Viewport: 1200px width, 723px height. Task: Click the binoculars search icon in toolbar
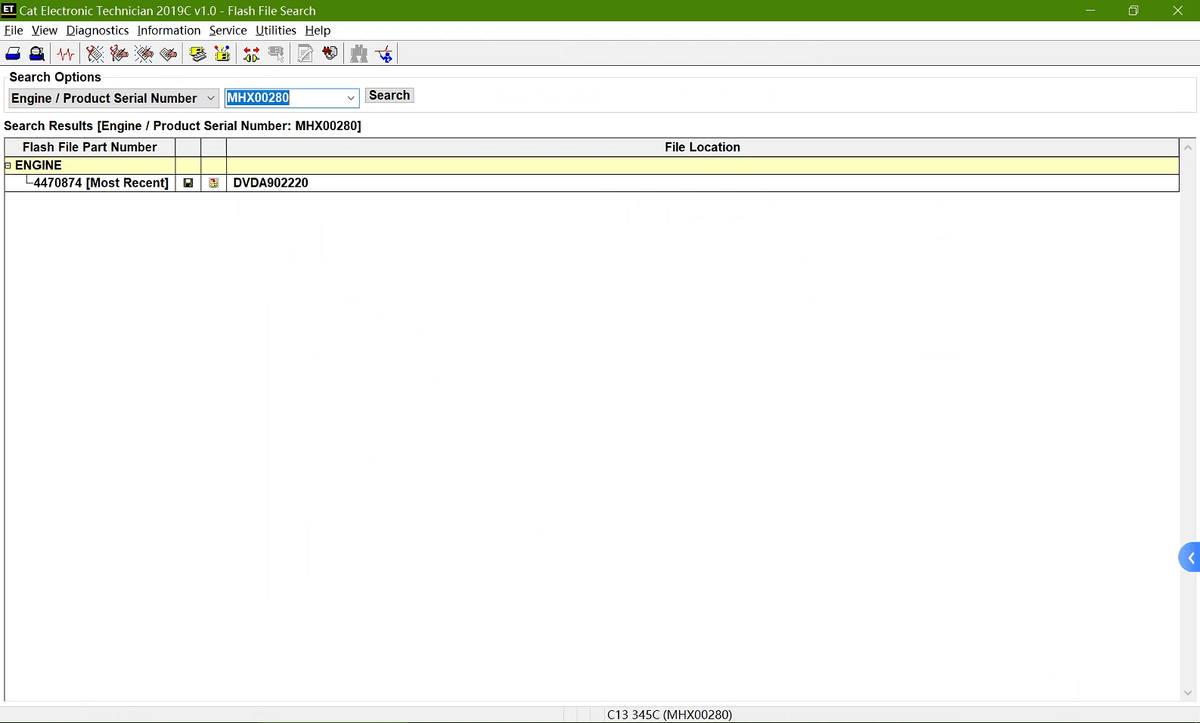tap(359, 54)
